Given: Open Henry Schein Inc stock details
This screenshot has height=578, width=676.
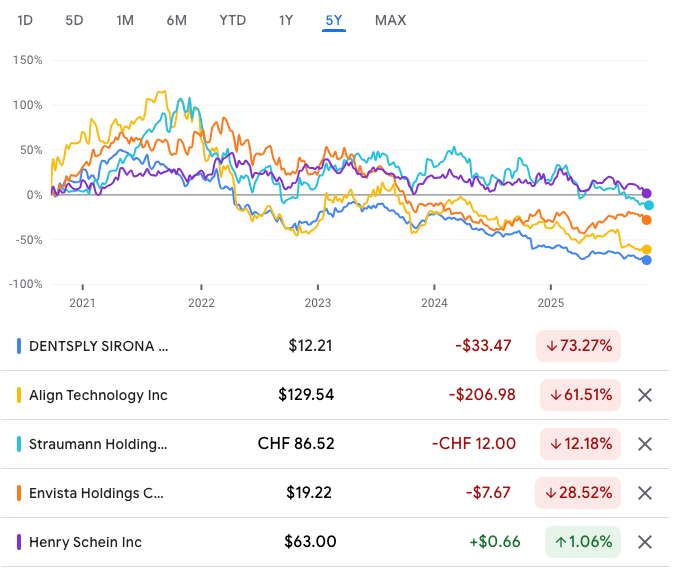Looking at the screenshot, I should tap(84, 542).
